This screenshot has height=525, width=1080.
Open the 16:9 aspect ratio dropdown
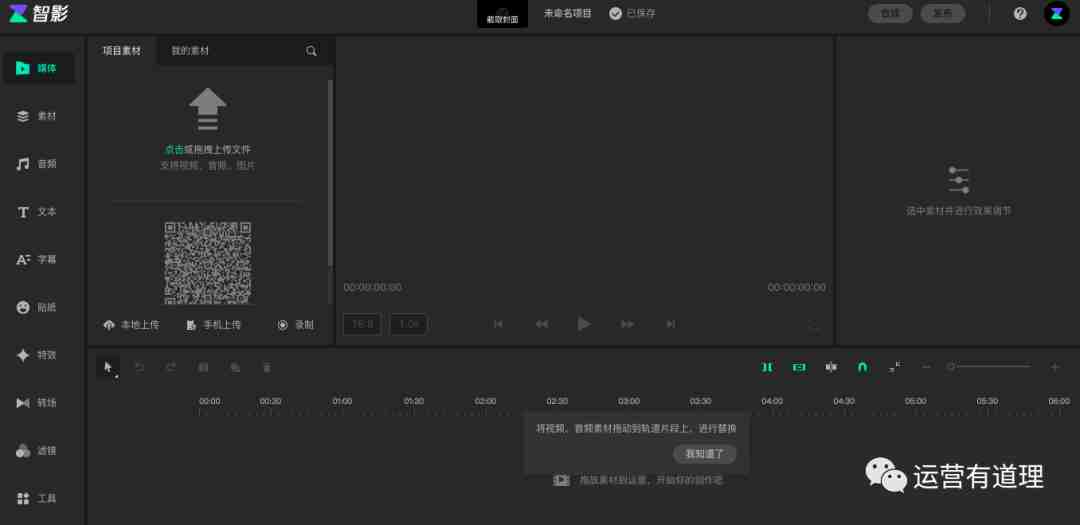pyautogui.click(x=362, y=324)
